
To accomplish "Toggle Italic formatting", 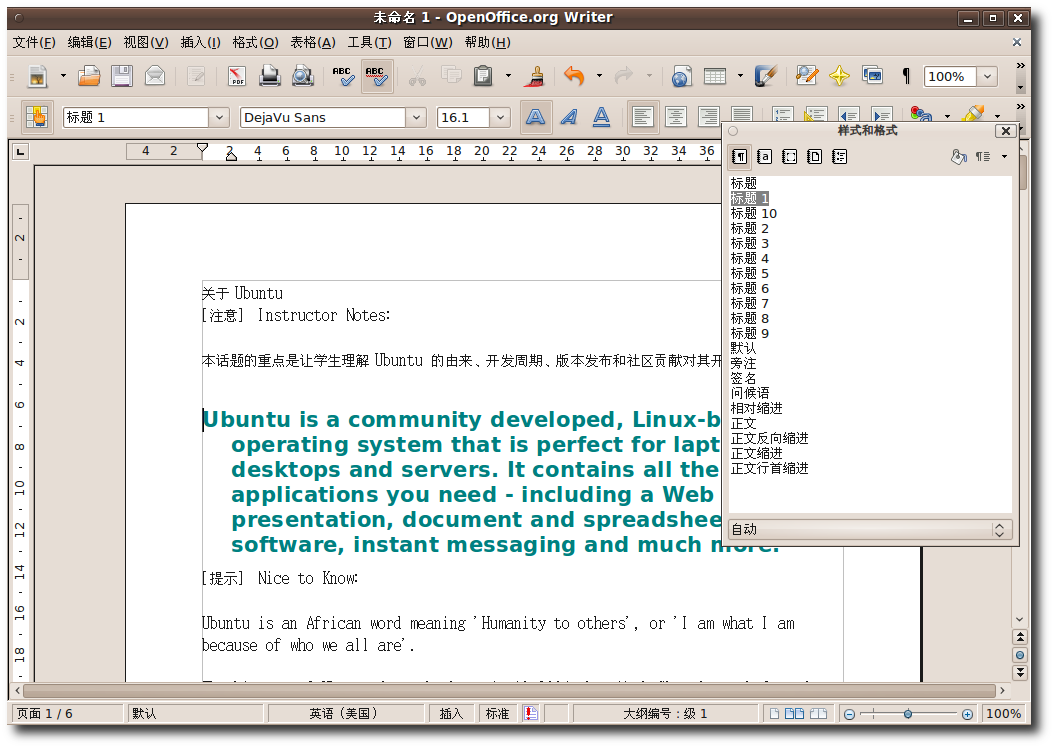I will (x=569, y=118).
